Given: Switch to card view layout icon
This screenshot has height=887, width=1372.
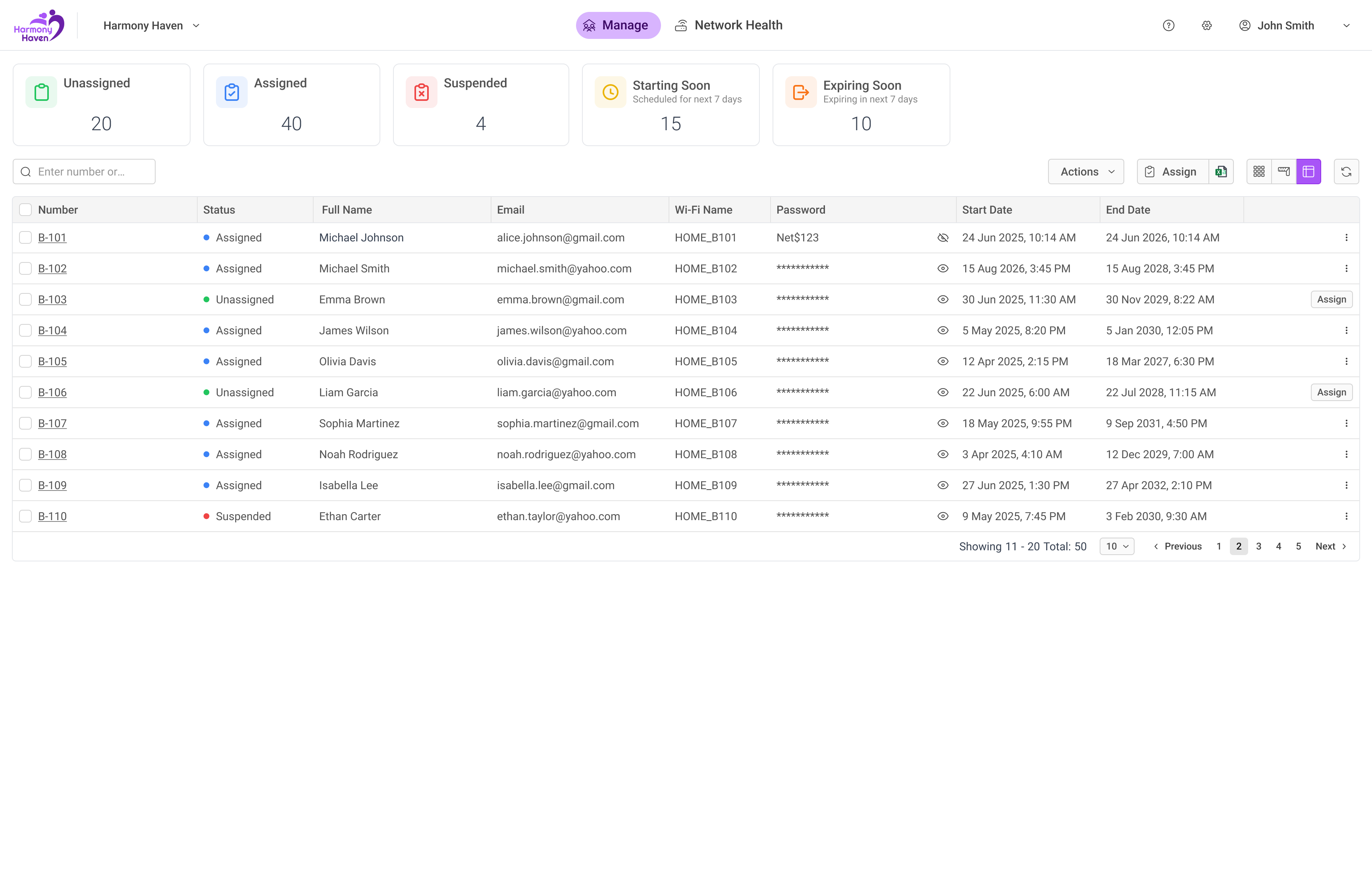Looking at the screenshot, I should (x=1283, y=172).
